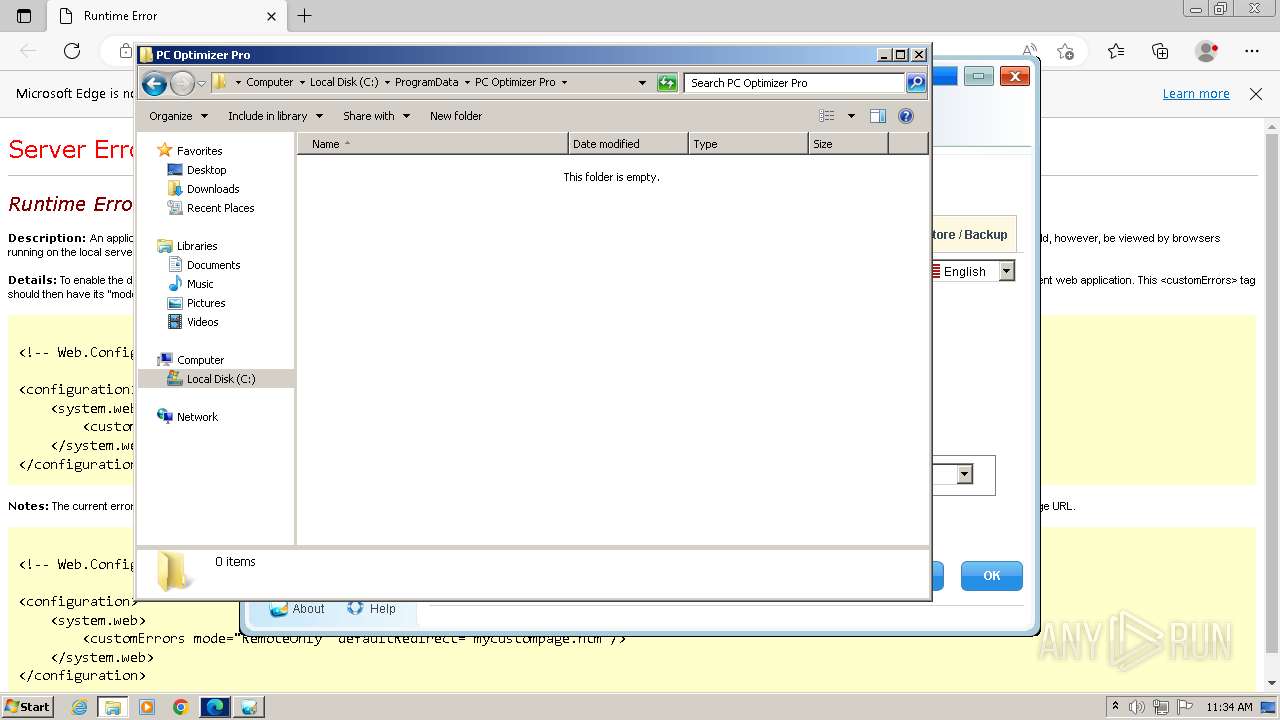Open Music library in navigation pane
Viewport: 1280px width, 720px height.
tap(200, 284)
